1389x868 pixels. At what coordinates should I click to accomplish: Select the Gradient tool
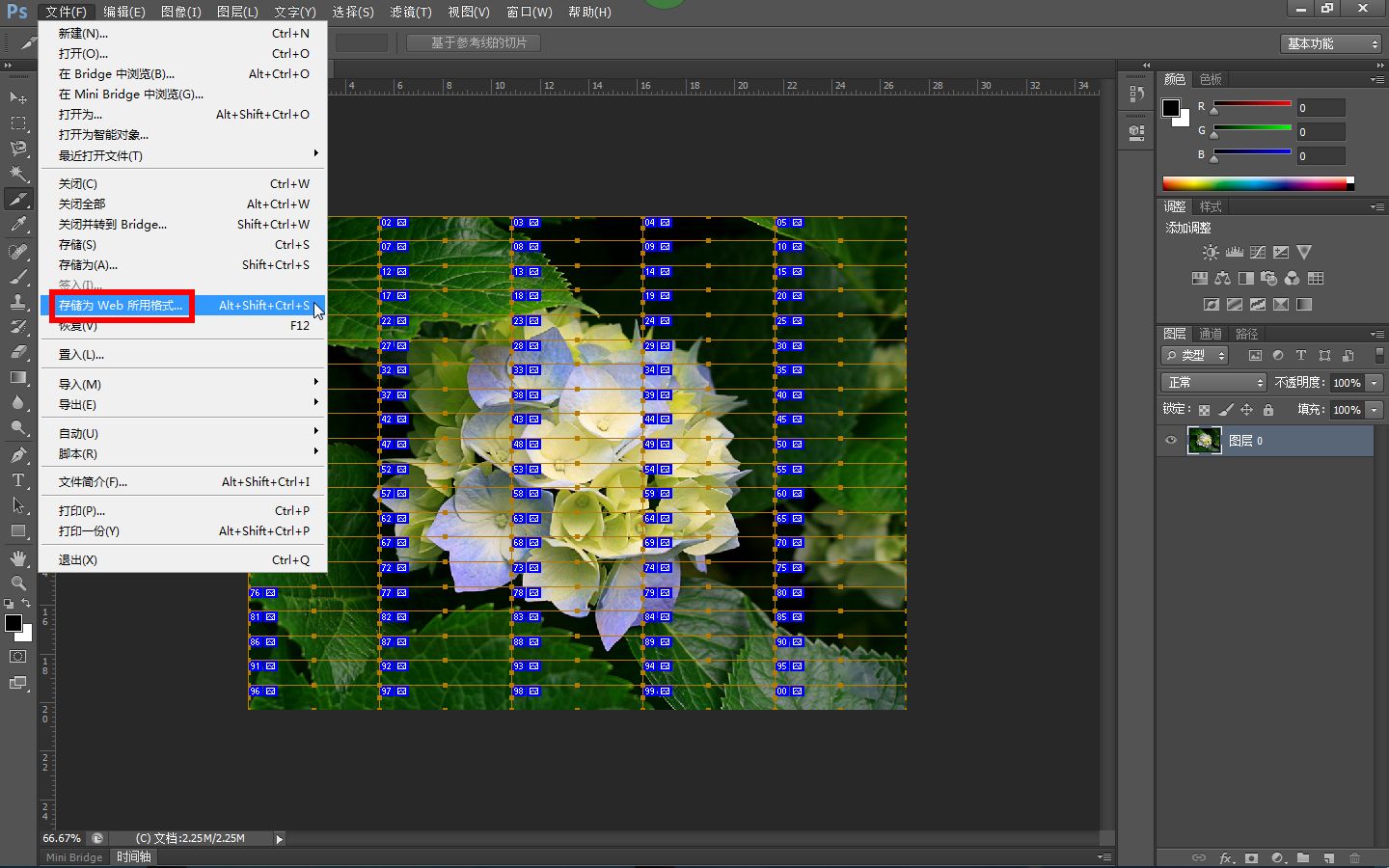pyautogui.click(x=18, y=377)
